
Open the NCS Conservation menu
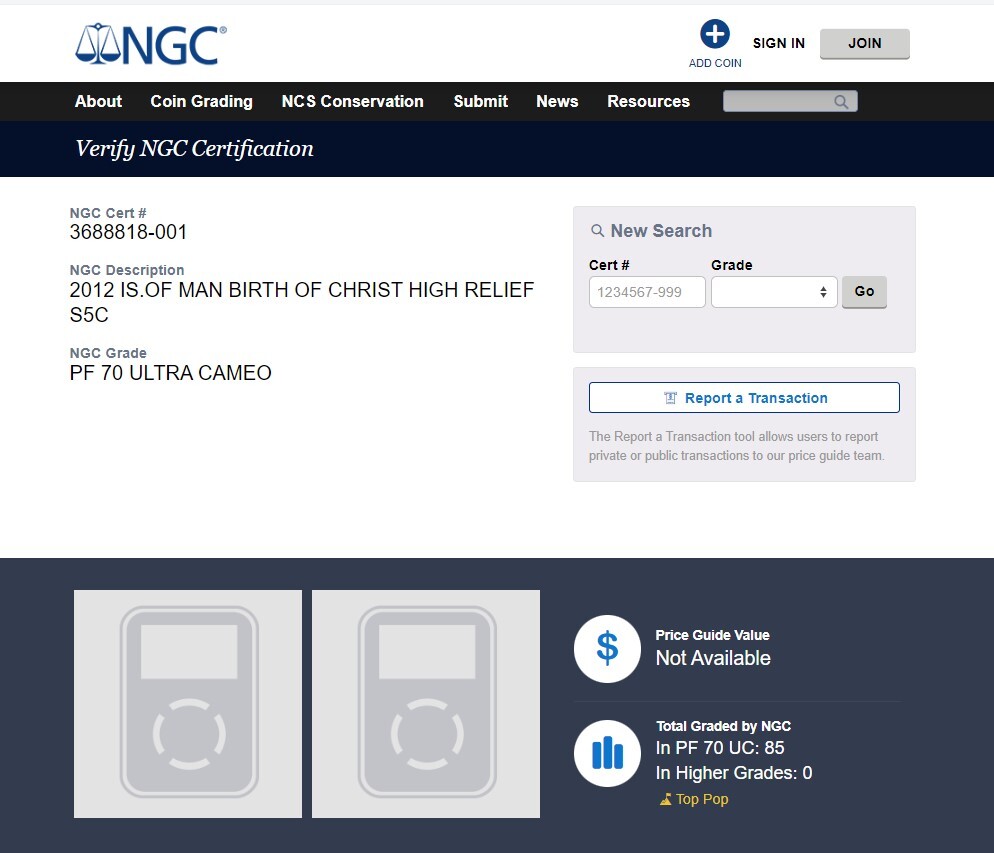click(x=352, y=101)
